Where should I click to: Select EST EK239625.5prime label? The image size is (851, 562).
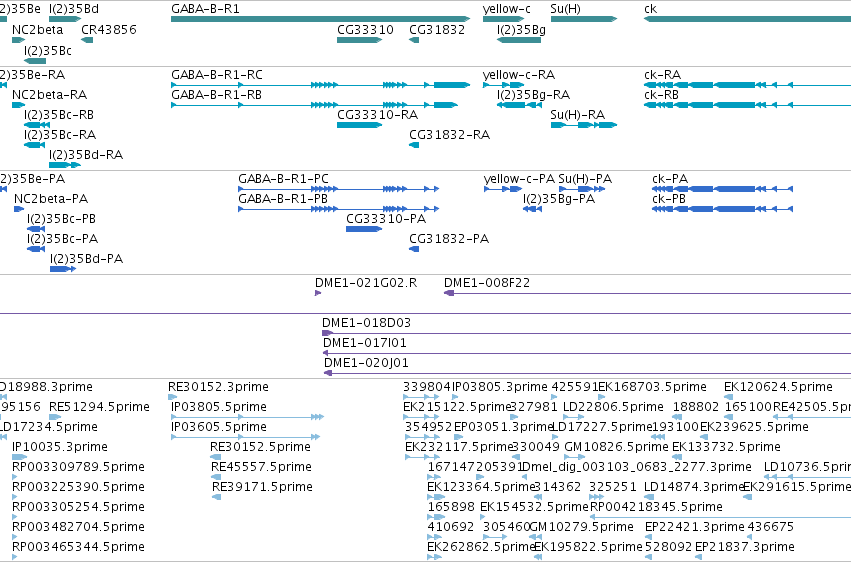coord(754,427)
